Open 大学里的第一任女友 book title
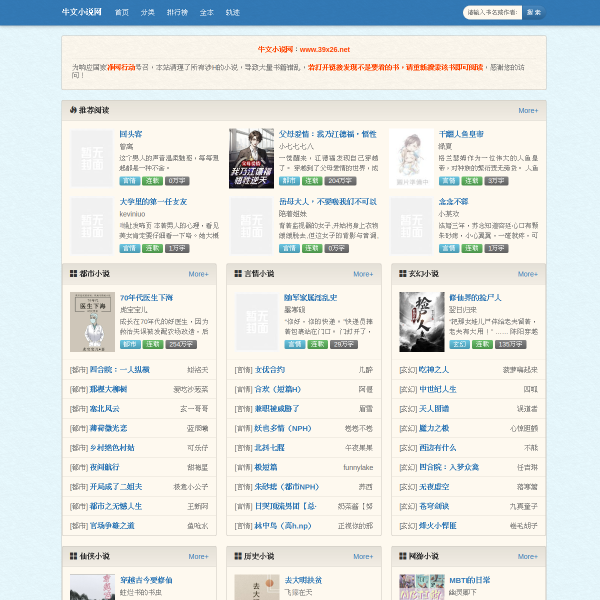This screenshot has height=600, width=600. tap(153, 201)
